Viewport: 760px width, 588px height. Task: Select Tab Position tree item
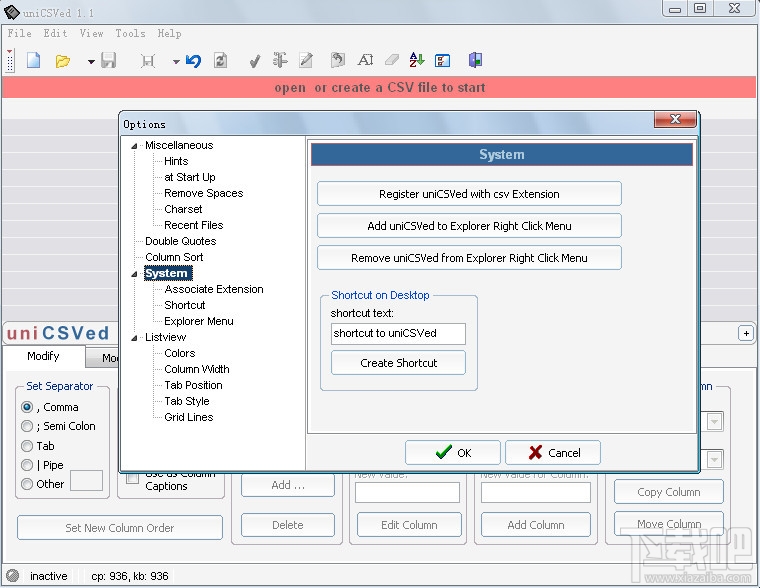pos(193,385)
